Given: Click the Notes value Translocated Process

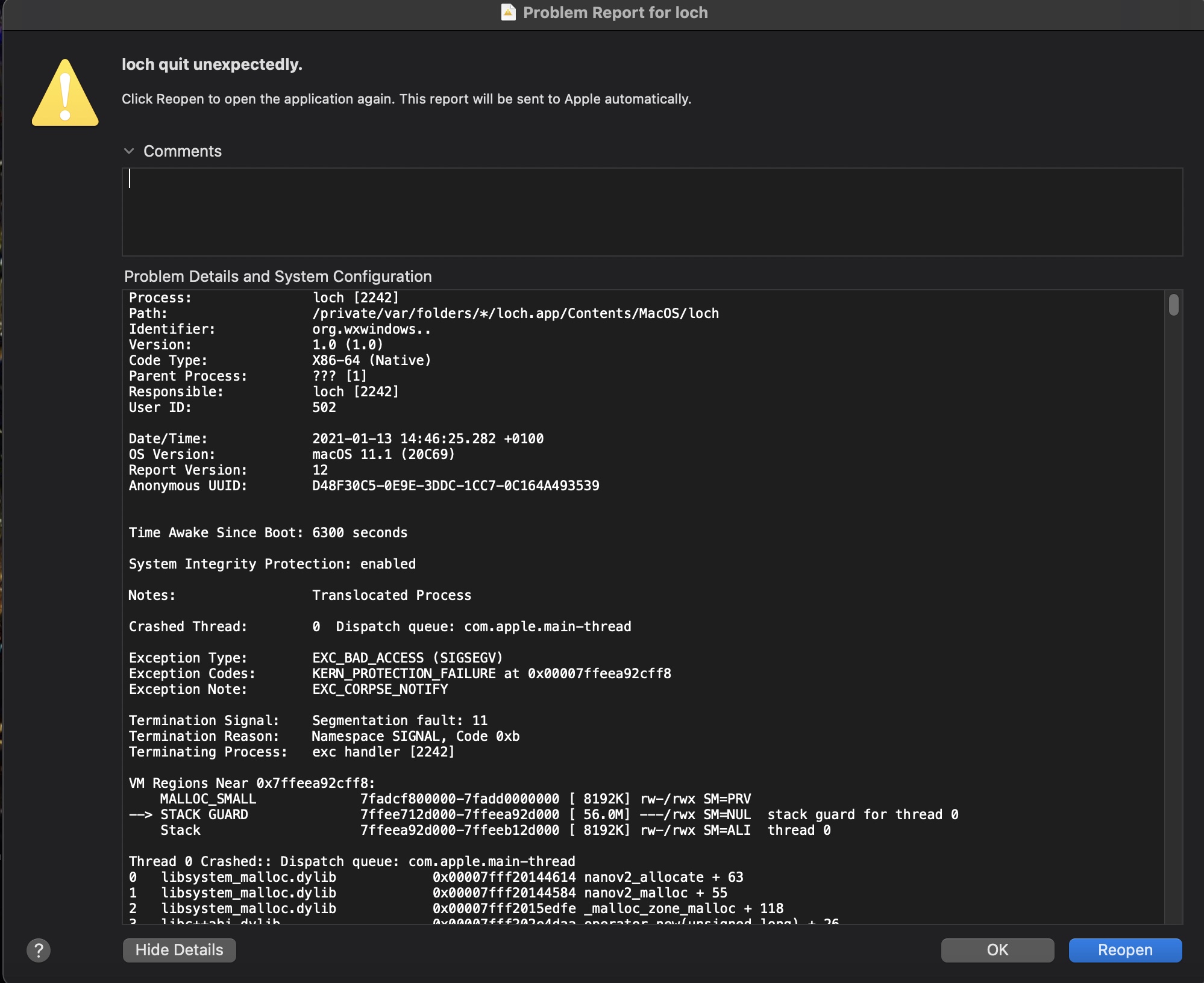Looking at the screenshot, I should pyautogui.click(x=392, y=595).
